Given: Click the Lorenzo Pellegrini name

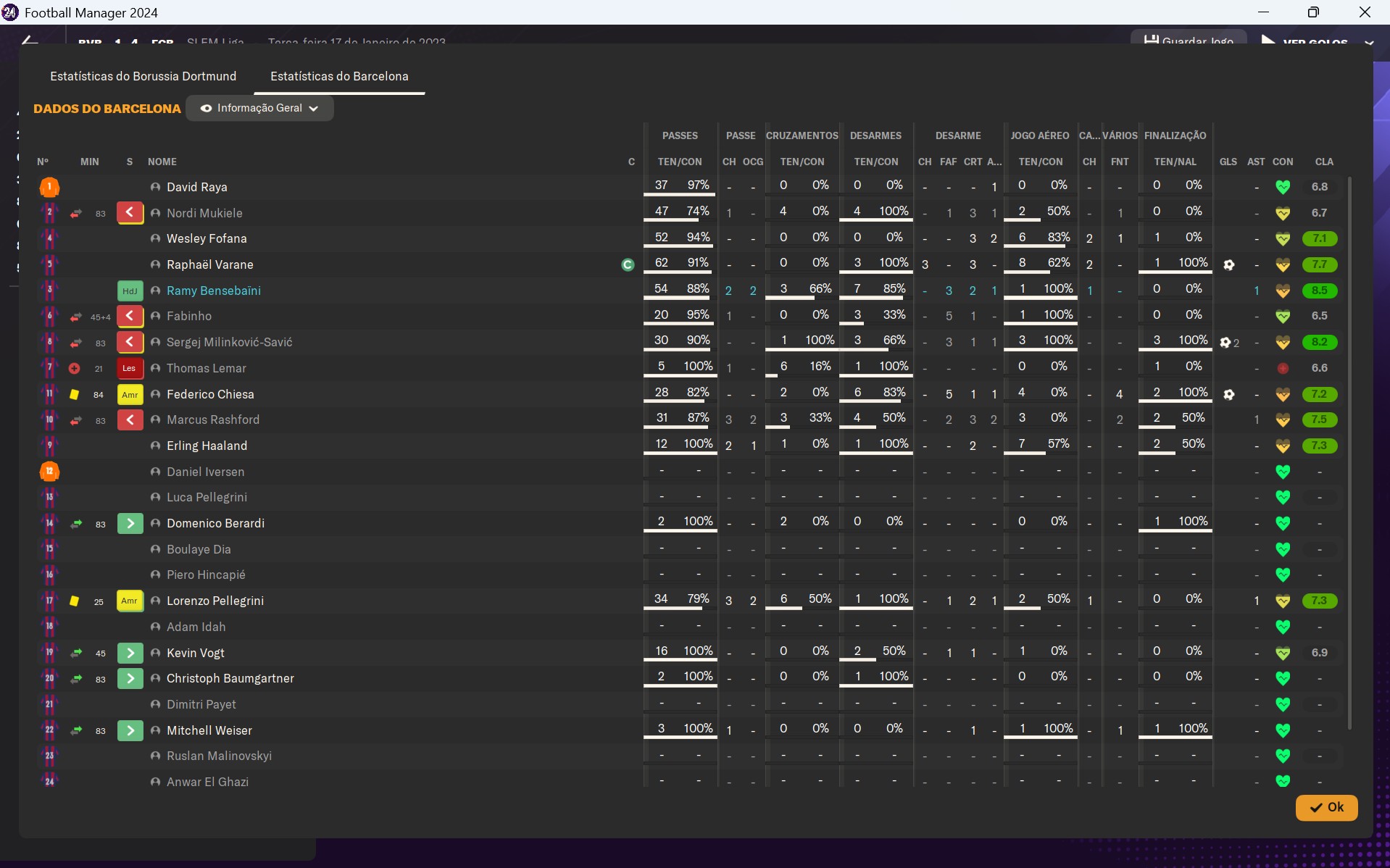Looking at the screenshot, I should [x=215, y=601].
